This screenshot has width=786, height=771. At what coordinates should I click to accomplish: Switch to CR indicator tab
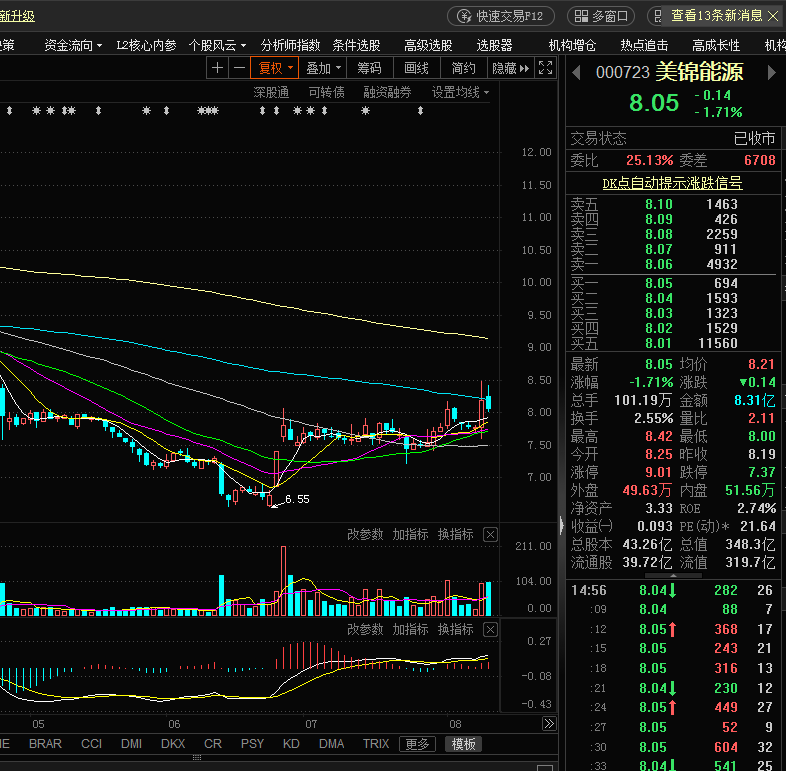click(x=213, y=744)
